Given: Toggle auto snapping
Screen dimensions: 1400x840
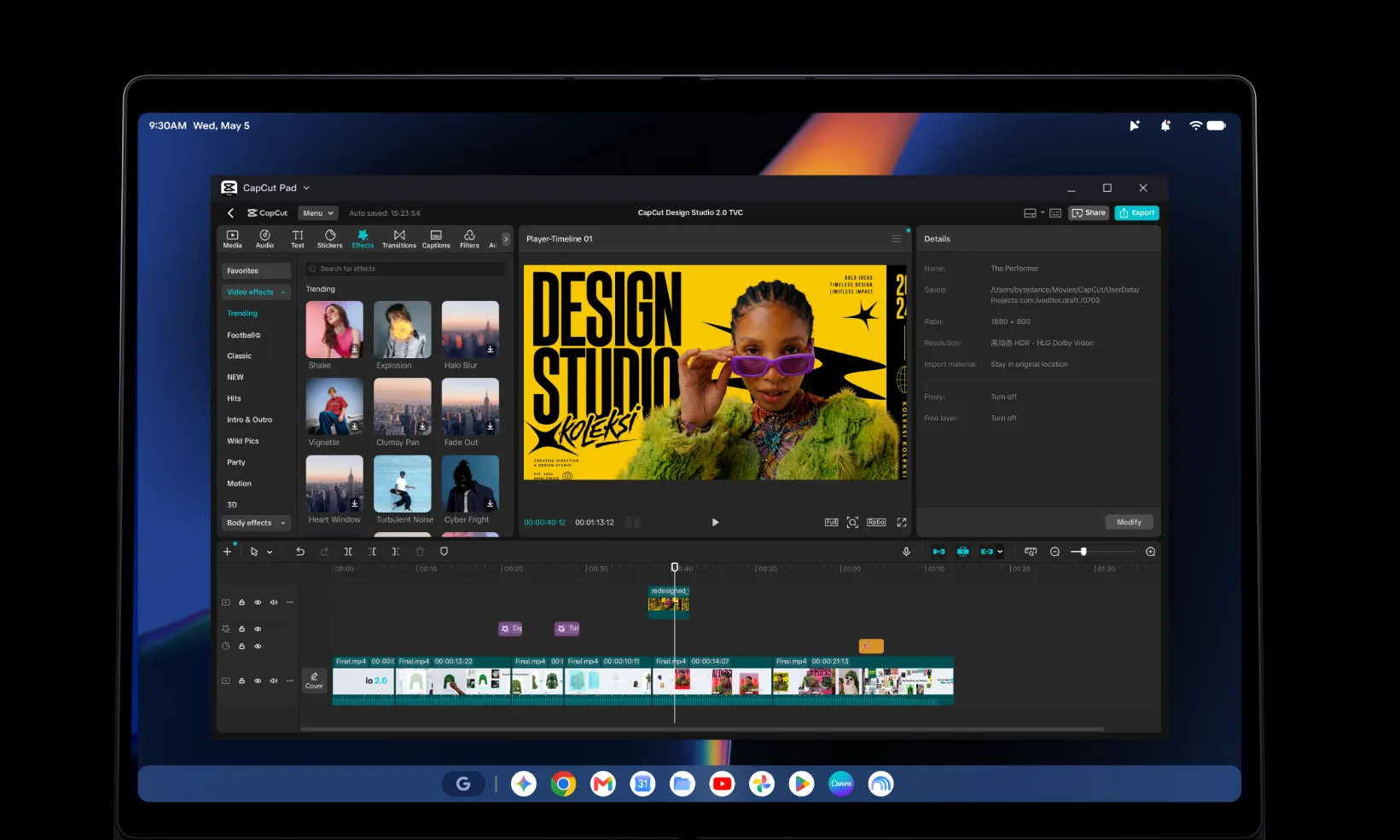Looking at the screenshot, I should (962, 552).
